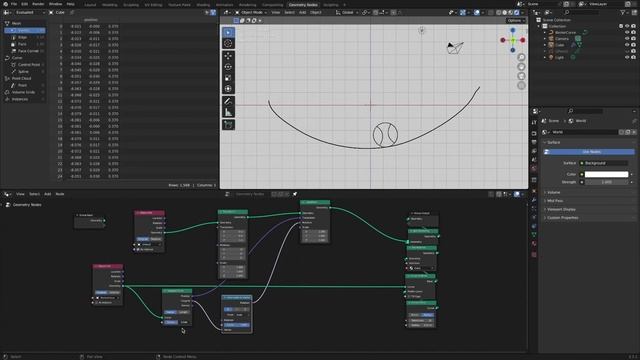Select the Annotate tool in viewport toolbar
The width and height of the screenshot is (640, 360).
tap(228, 101)
